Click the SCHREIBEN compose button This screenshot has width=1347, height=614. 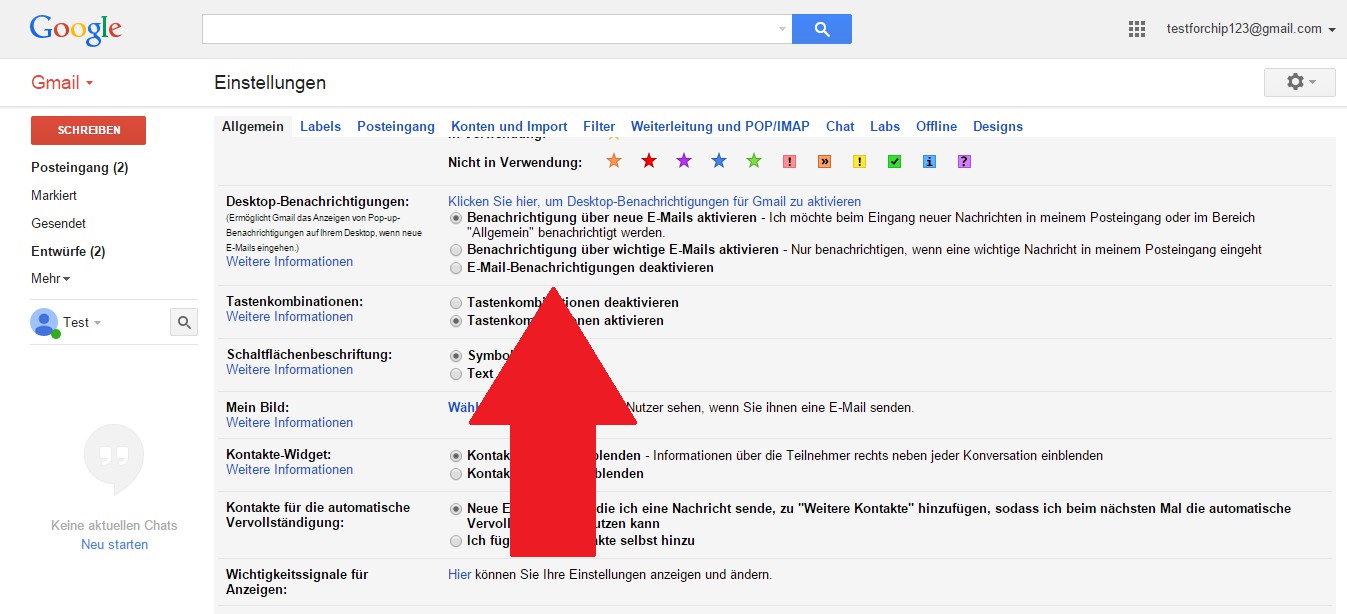88,130
